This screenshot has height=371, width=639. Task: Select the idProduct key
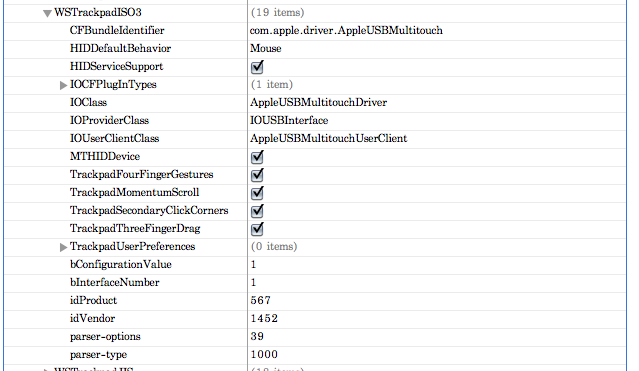click(93, 300)
